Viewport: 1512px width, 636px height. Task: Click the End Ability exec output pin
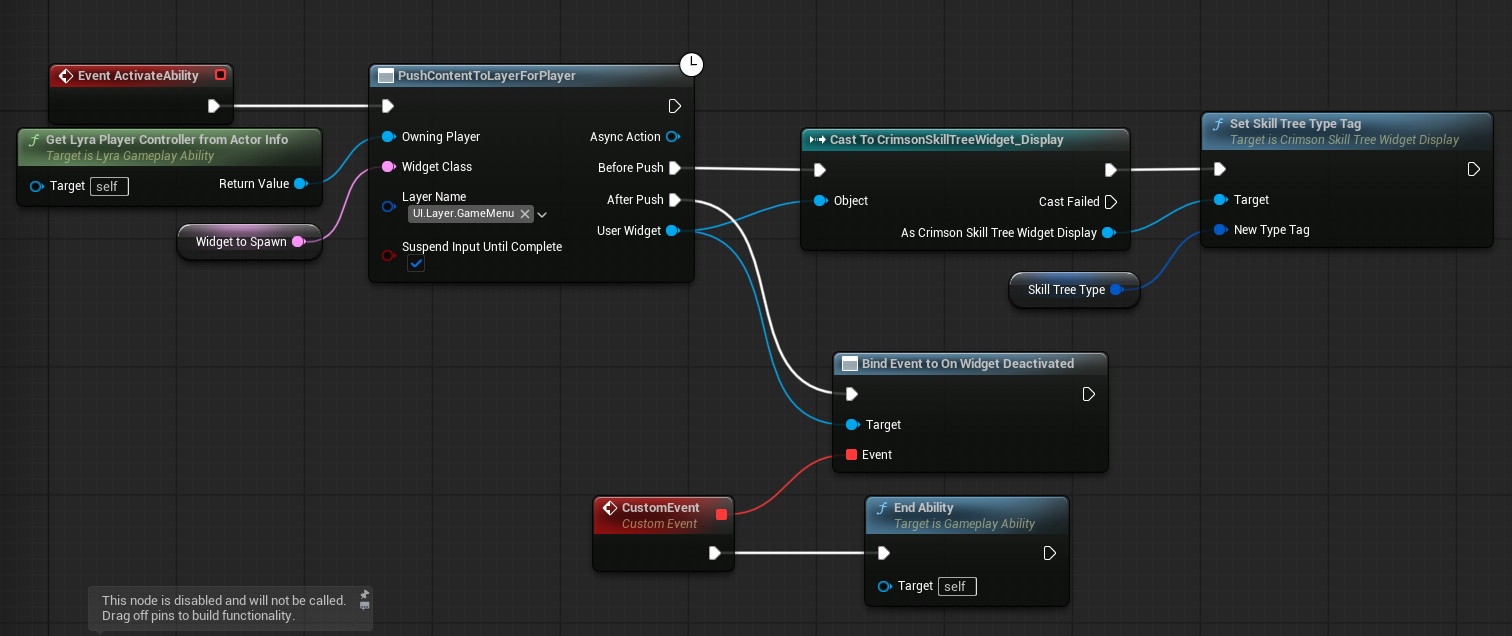tap(1050, 553)
